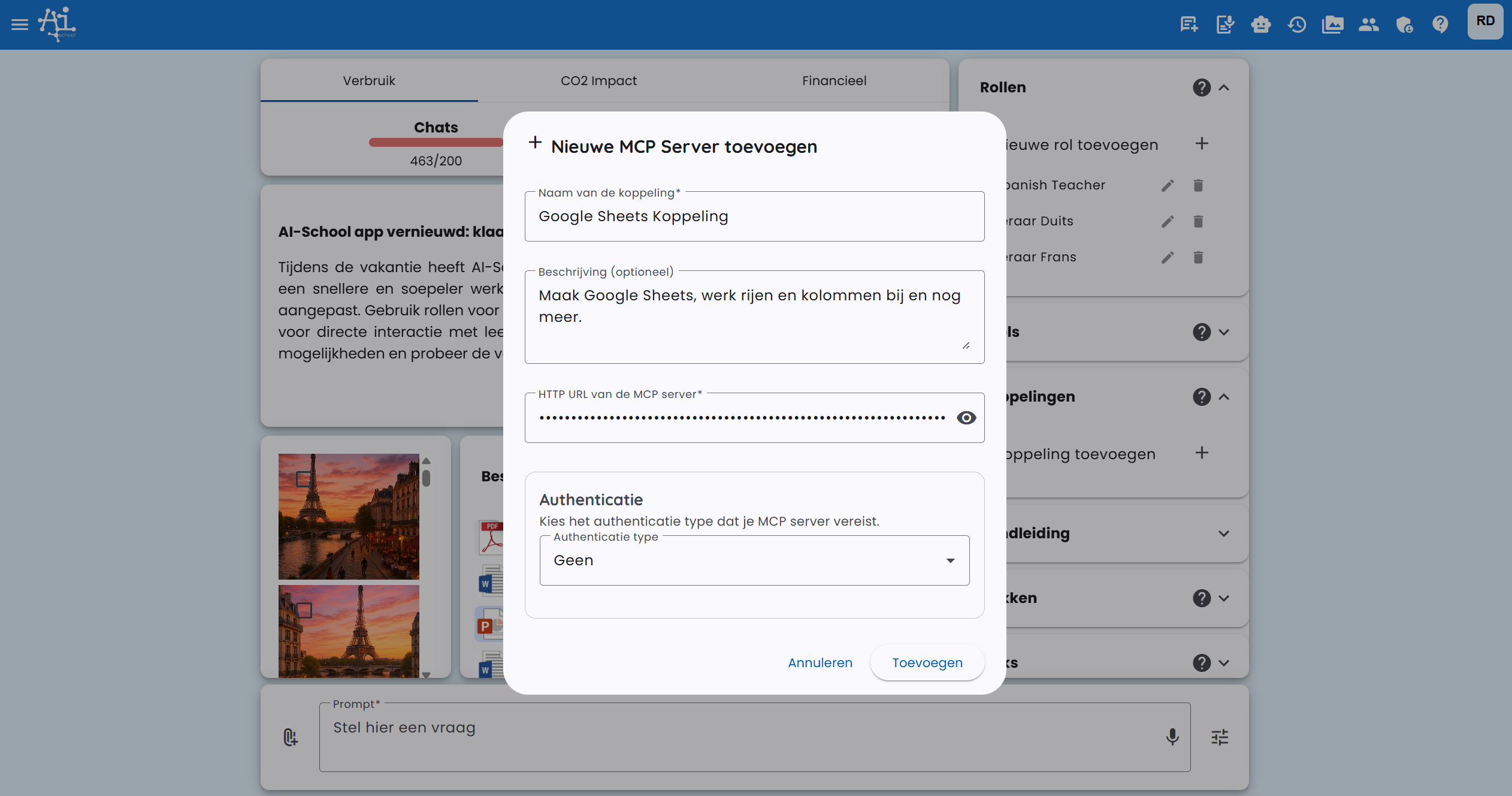Expand the Handleiding panel chevron
Screen dimensions: 1512x796
coord(1224,533)
